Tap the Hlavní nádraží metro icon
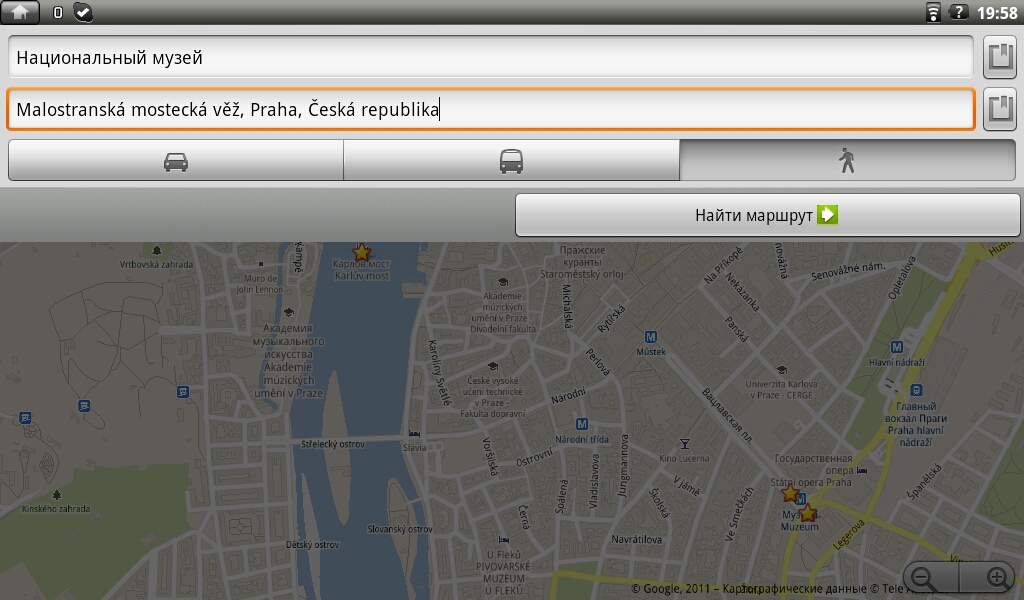The width and height of the screenshot is (1024, 600). click(x=897, y=347)
